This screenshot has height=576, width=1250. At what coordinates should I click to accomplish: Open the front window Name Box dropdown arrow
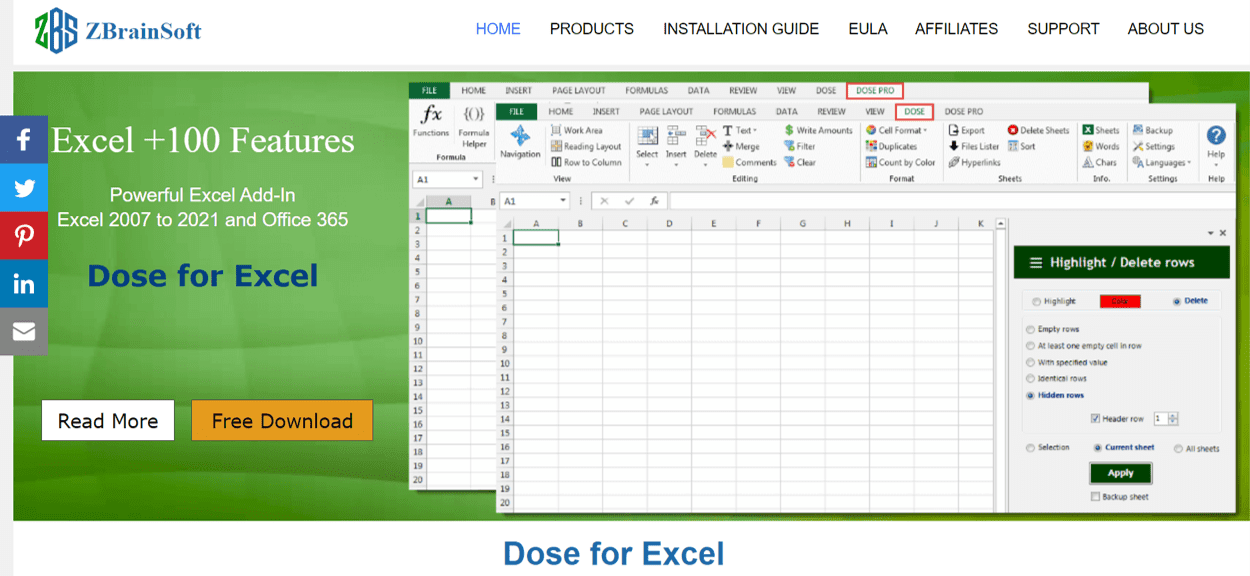click(x=562, y=201)
